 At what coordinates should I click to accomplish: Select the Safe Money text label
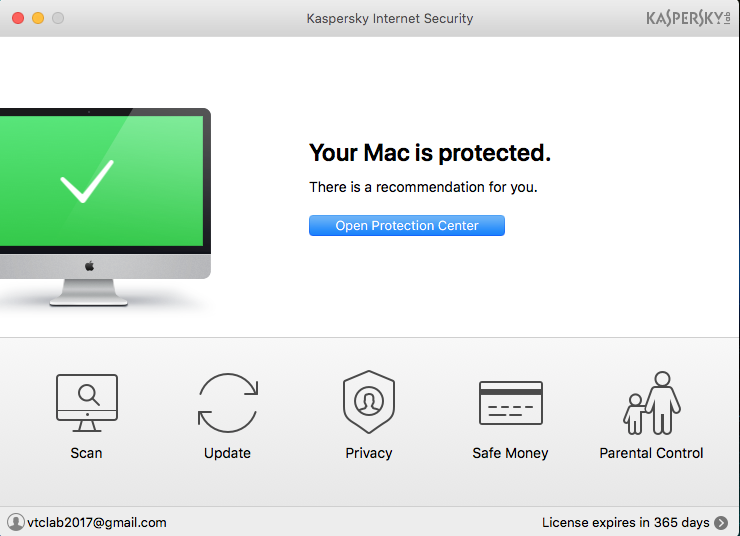pos(510,453)
